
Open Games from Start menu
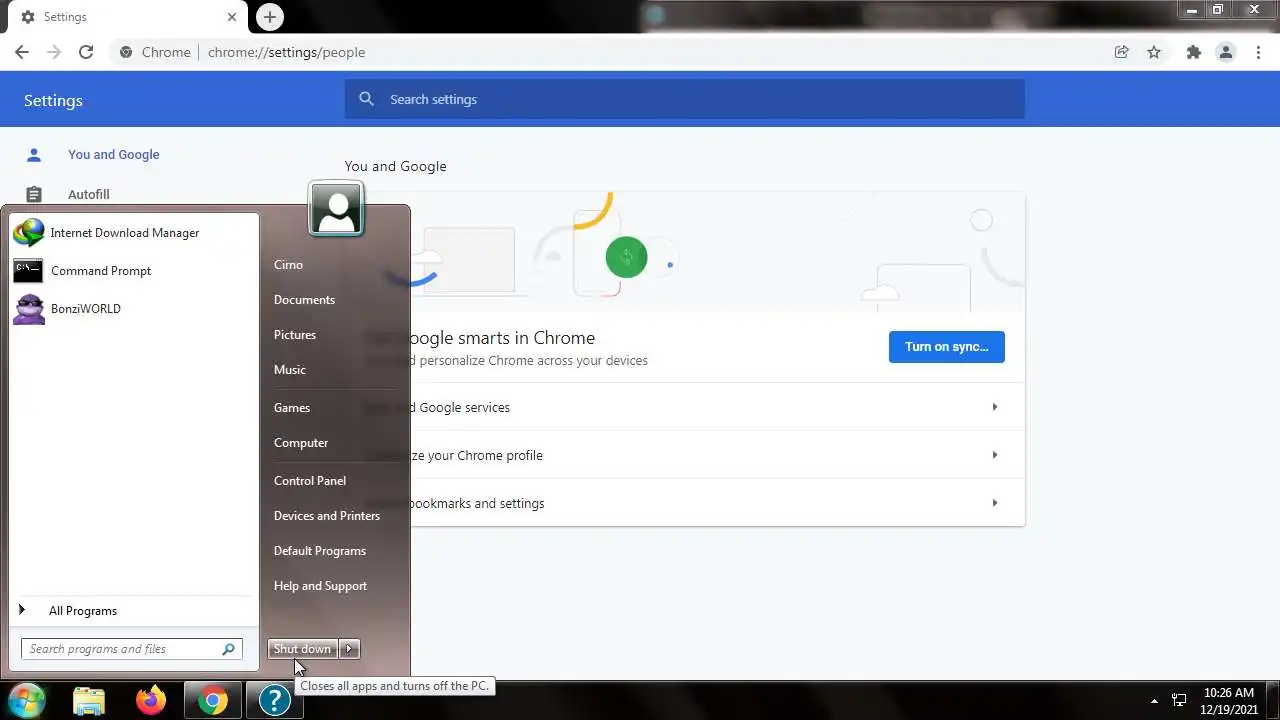tap(292, 408)
